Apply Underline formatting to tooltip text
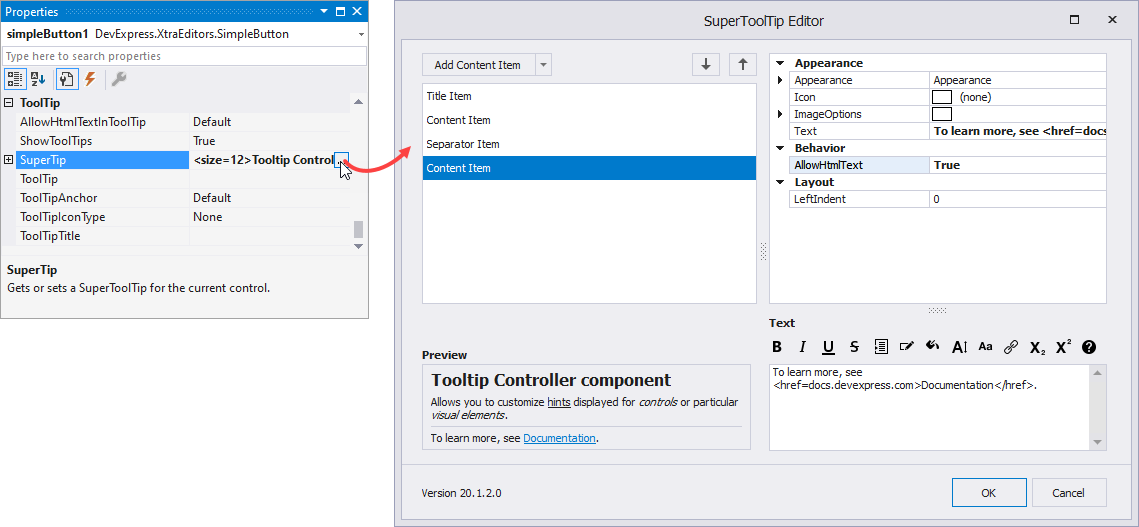 829,347
